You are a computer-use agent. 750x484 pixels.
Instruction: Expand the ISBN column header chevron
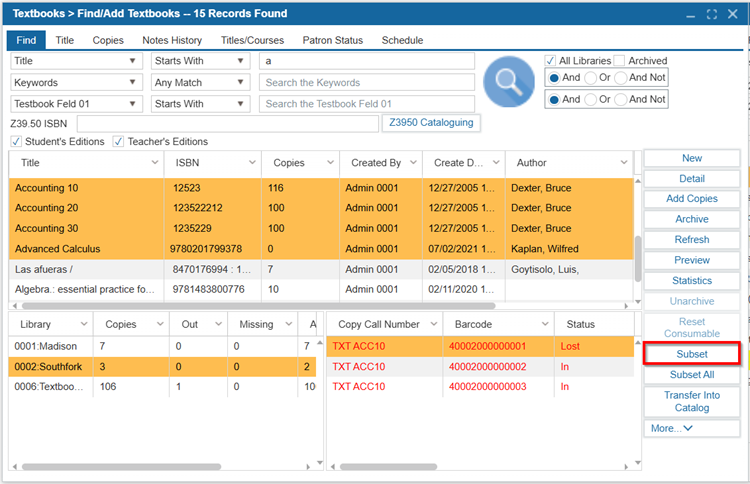click(252, 163)
